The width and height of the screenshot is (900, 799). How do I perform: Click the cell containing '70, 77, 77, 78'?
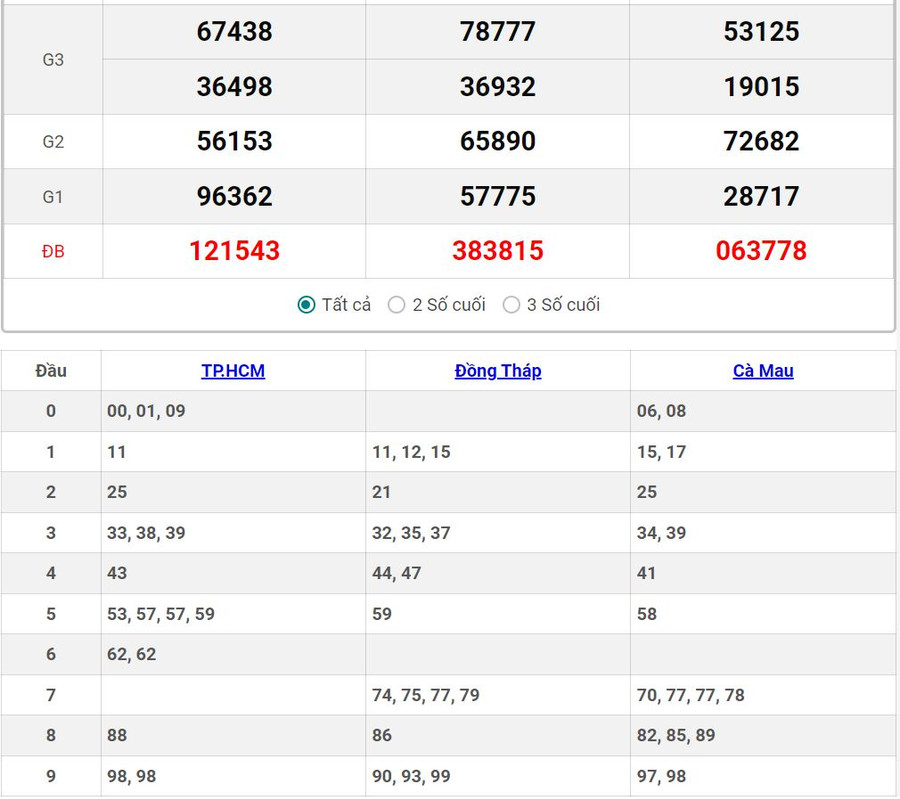tap(691, 695)
